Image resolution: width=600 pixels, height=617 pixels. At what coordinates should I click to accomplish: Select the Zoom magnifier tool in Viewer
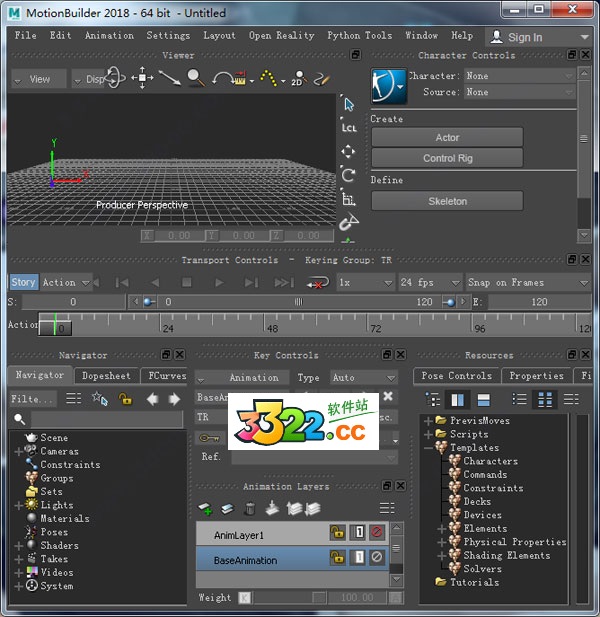pos(196,78)
